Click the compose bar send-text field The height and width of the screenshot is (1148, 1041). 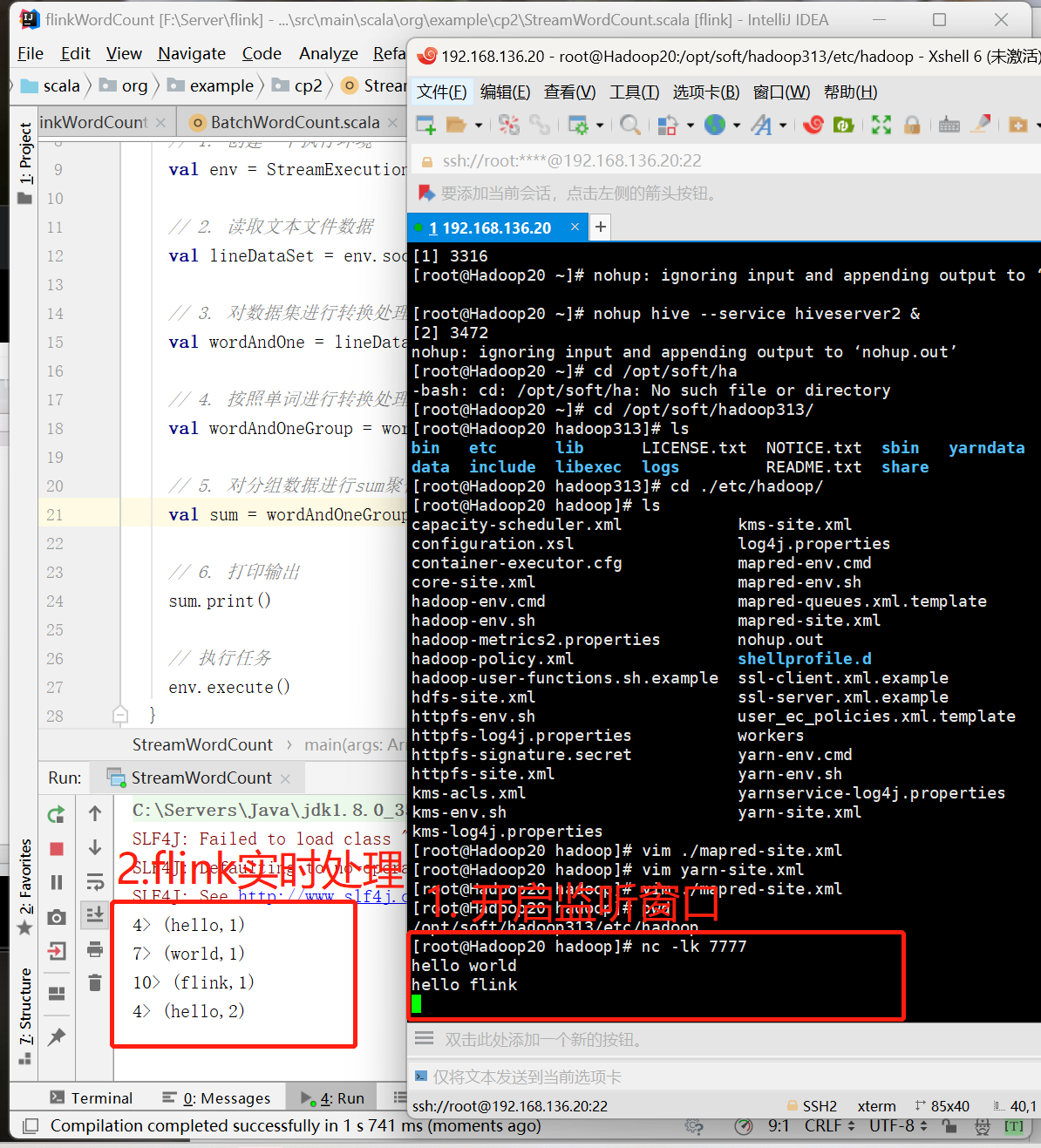pyautogui.click(x=724, y=1077)
